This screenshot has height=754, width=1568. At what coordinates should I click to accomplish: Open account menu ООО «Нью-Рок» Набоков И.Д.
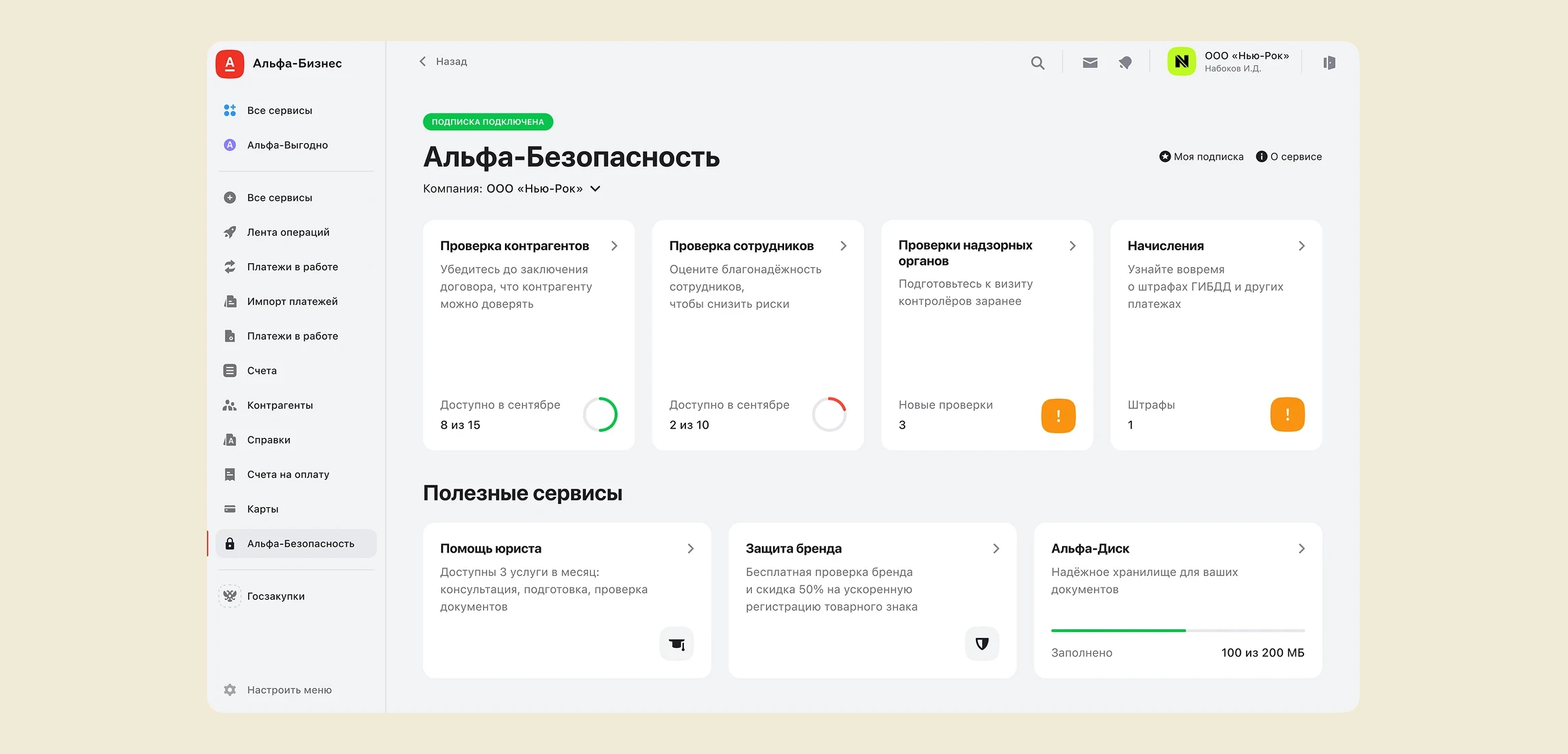pyautogui.click(x=1229, y=62)
